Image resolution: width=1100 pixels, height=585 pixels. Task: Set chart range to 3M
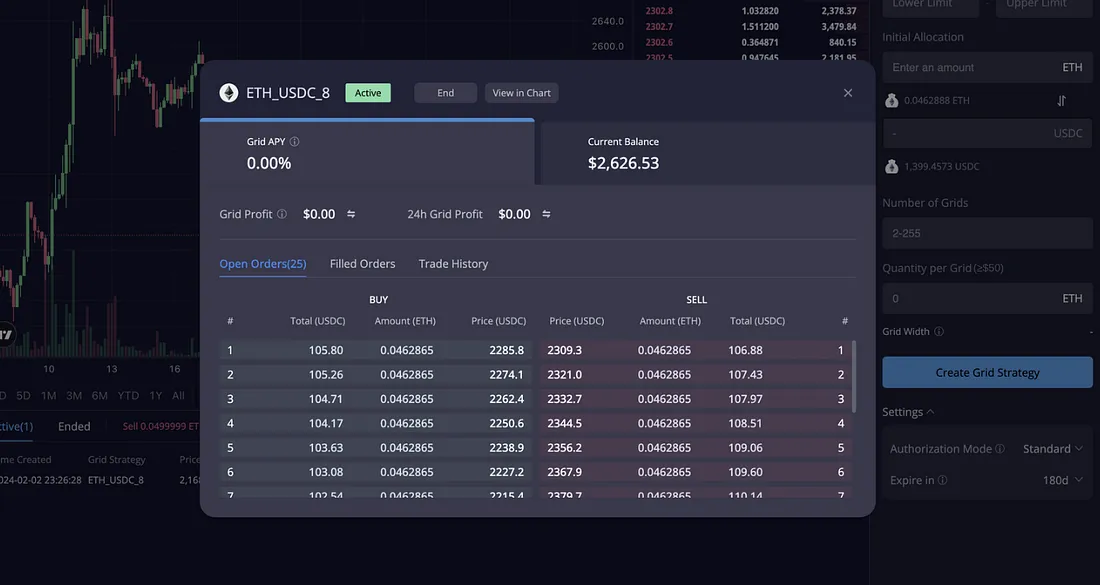(x=74, y=396)
